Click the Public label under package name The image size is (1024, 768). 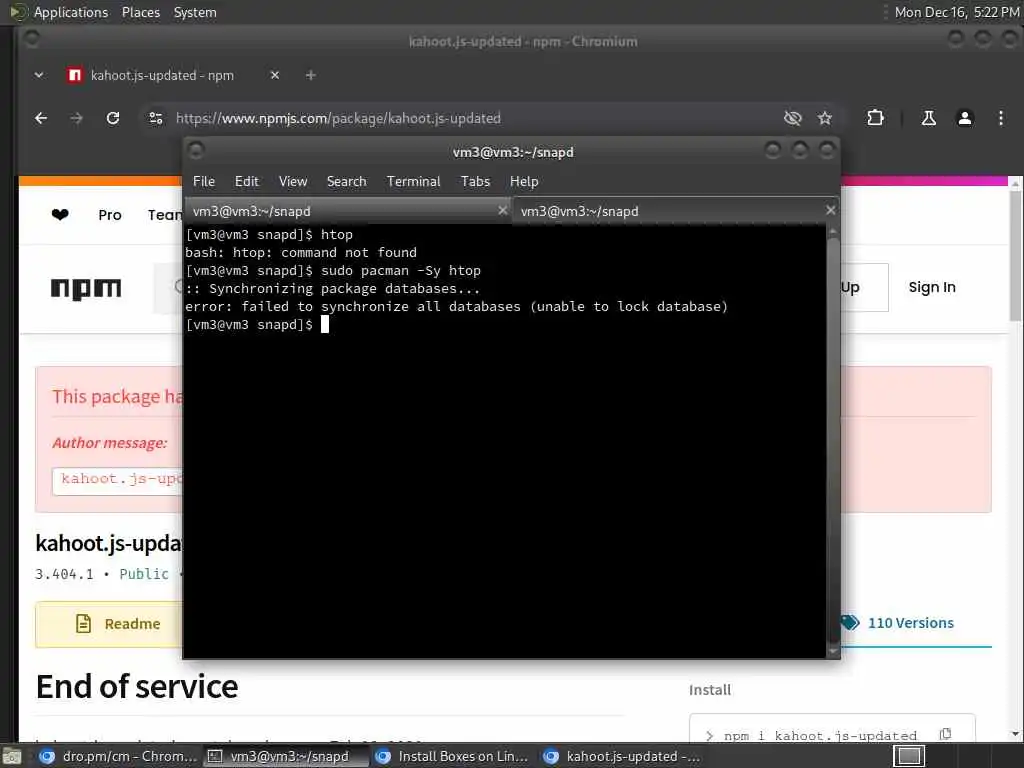click(x=144, y=574)
